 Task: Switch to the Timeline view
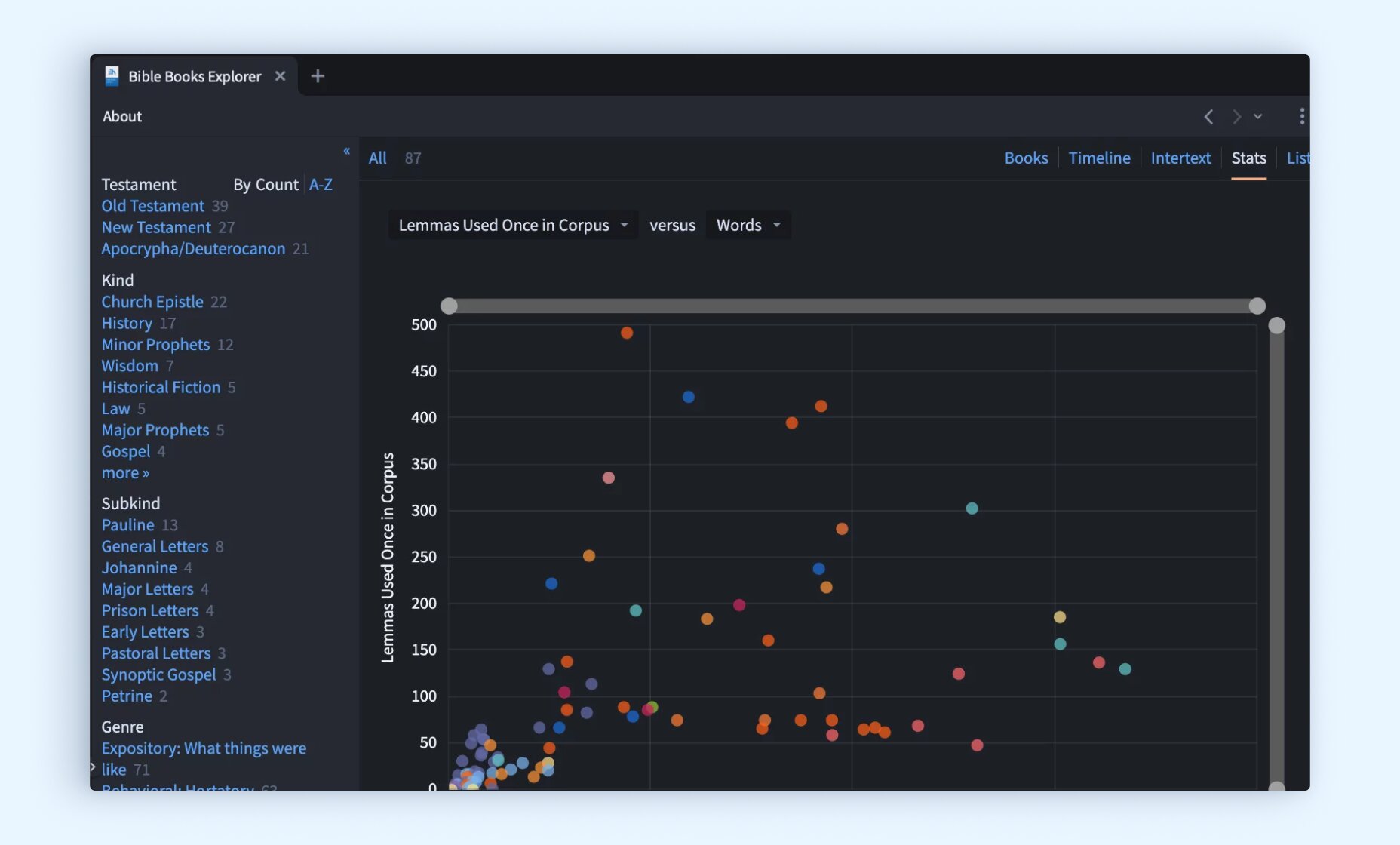(1099, 158)
